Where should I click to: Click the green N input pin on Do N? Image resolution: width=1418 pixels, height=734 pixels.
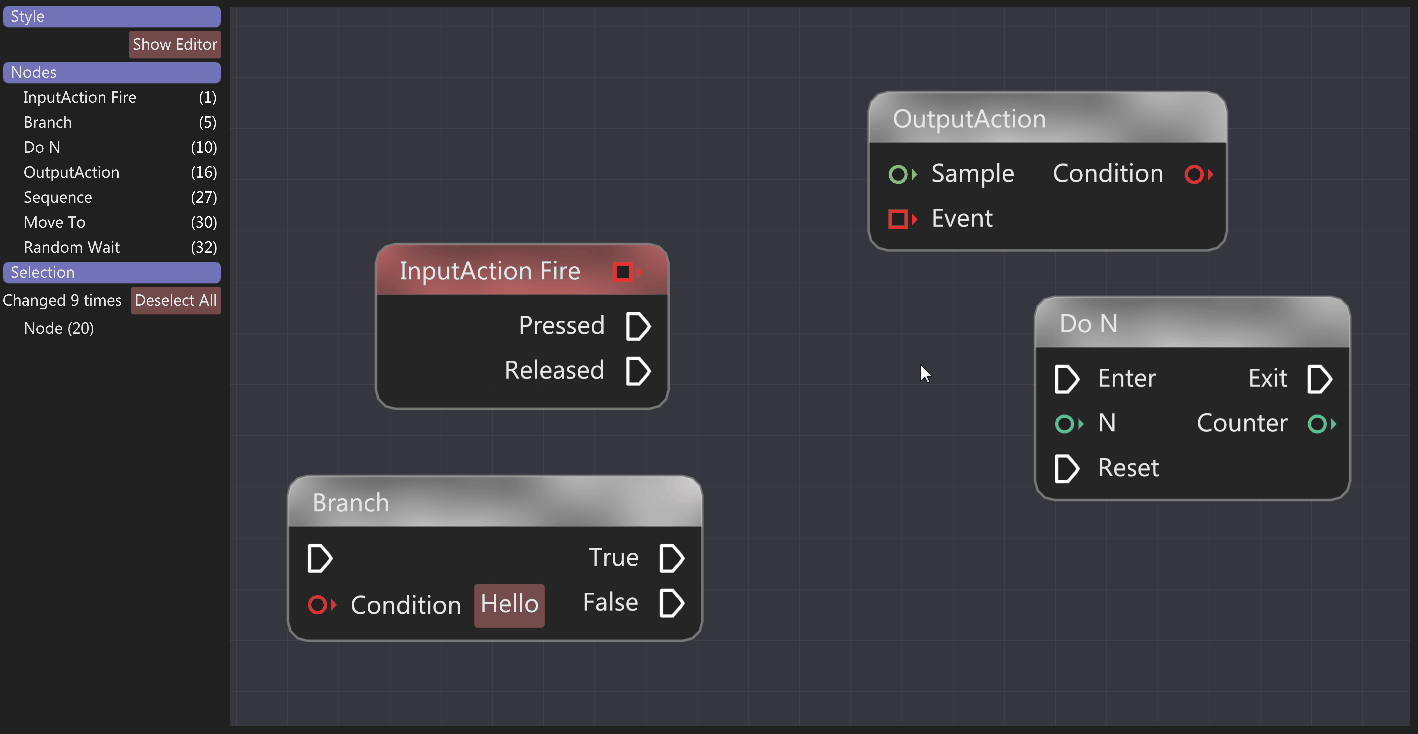(x=1069, y=424)
